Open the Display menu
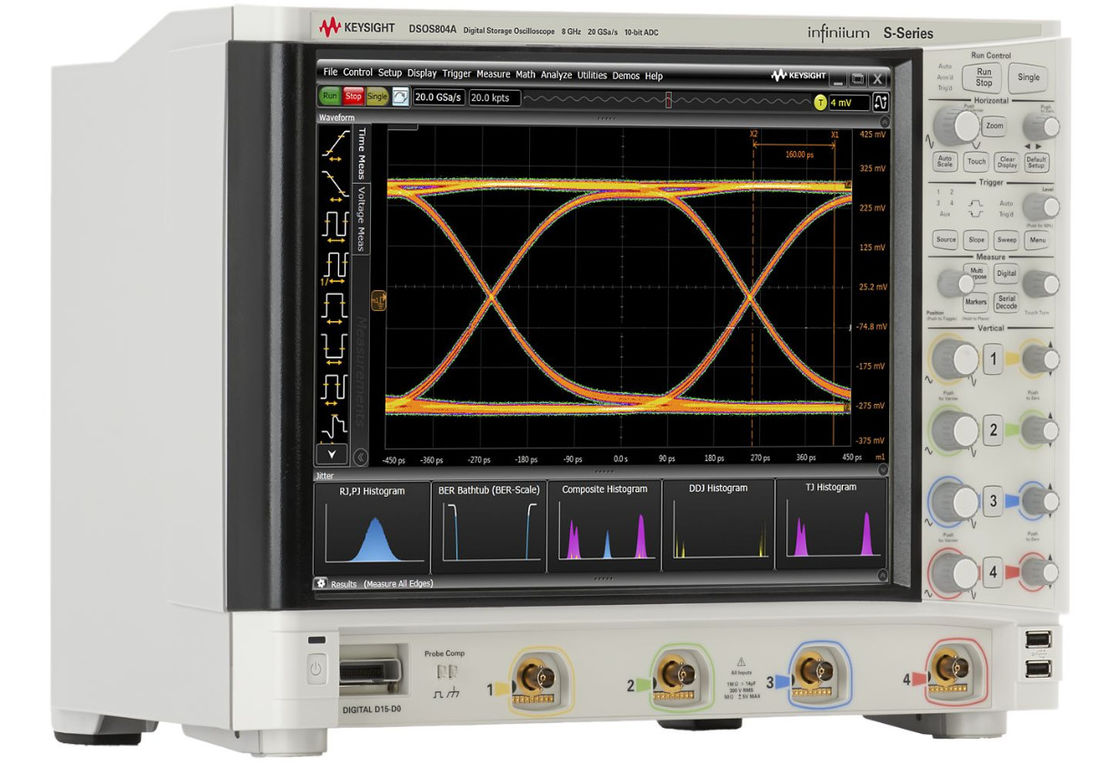The height and width of the screenshot is (775, 1120). [x=422, y=73]
